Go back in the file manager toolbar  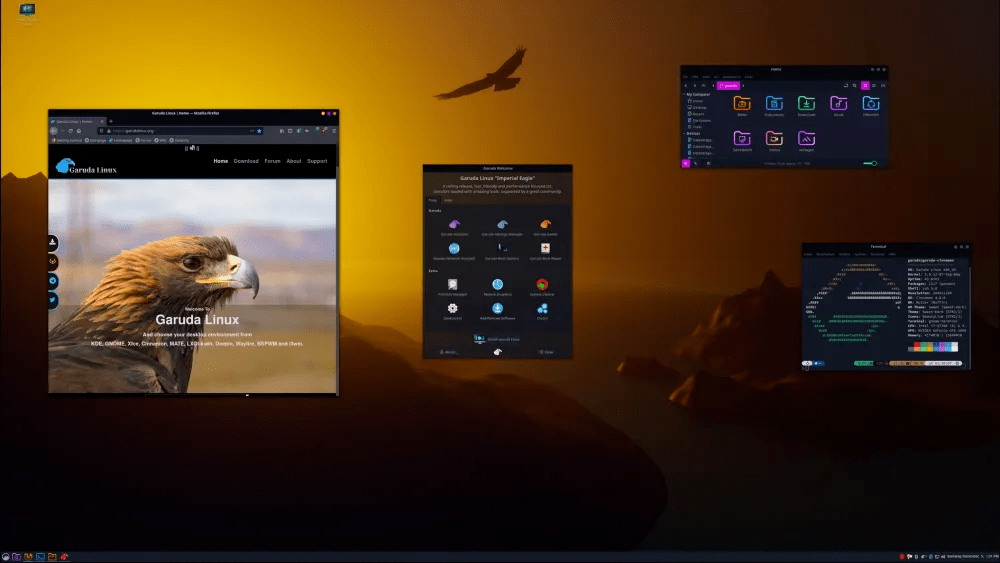click(686, 85)
